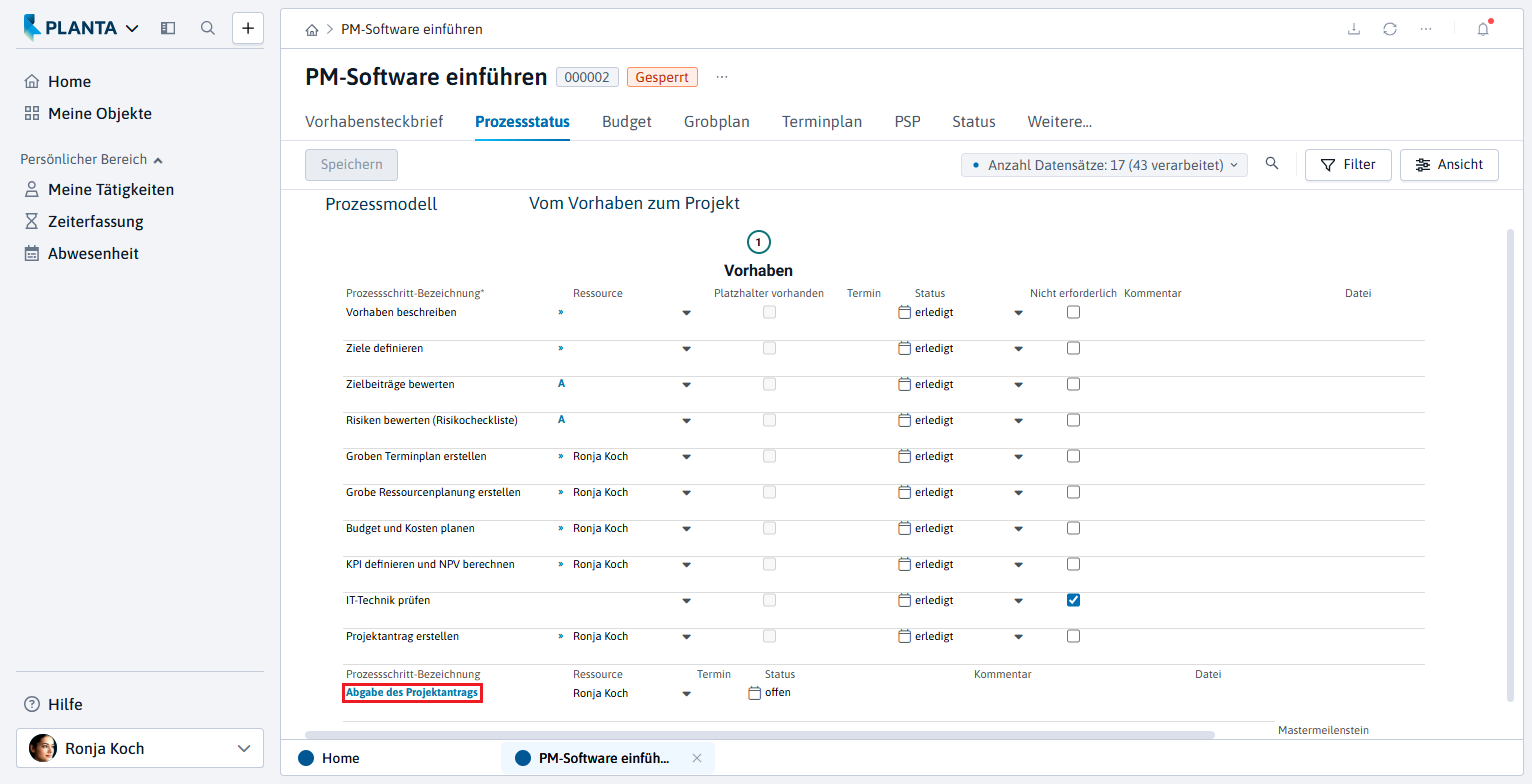The width and height of the screenshot is (1532, 784).
Task: Open the Weitere... tab menu
Action: click(x=1060, y=122)
